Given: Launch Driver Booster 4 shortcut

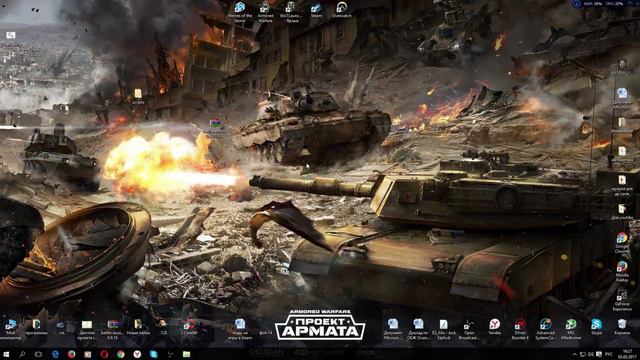Looking at the screenshot, I should (x=520, y=330).
